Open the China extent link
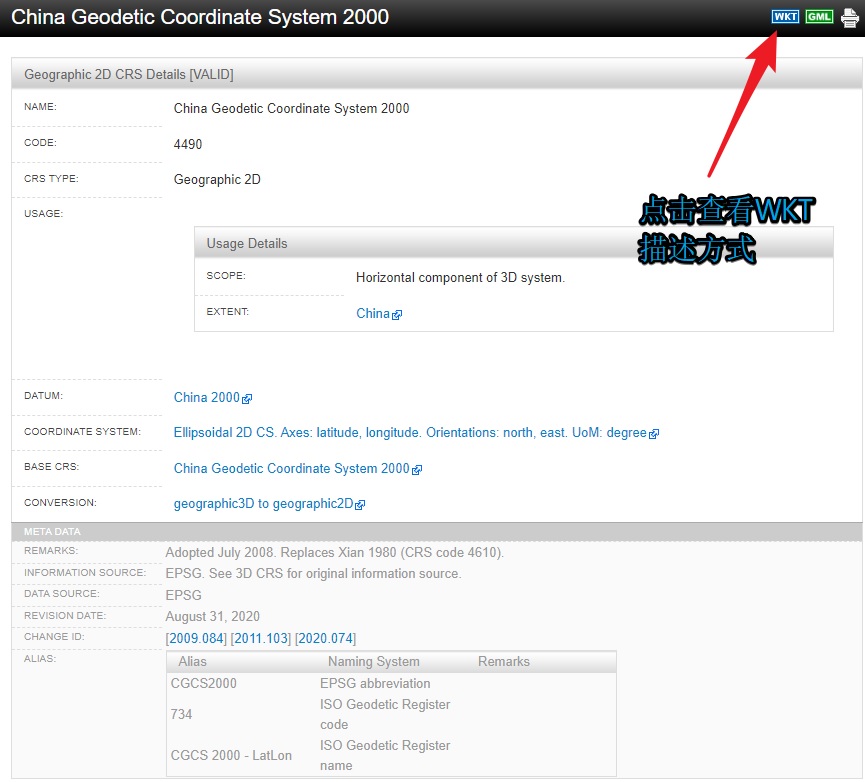 coord(373,313)
